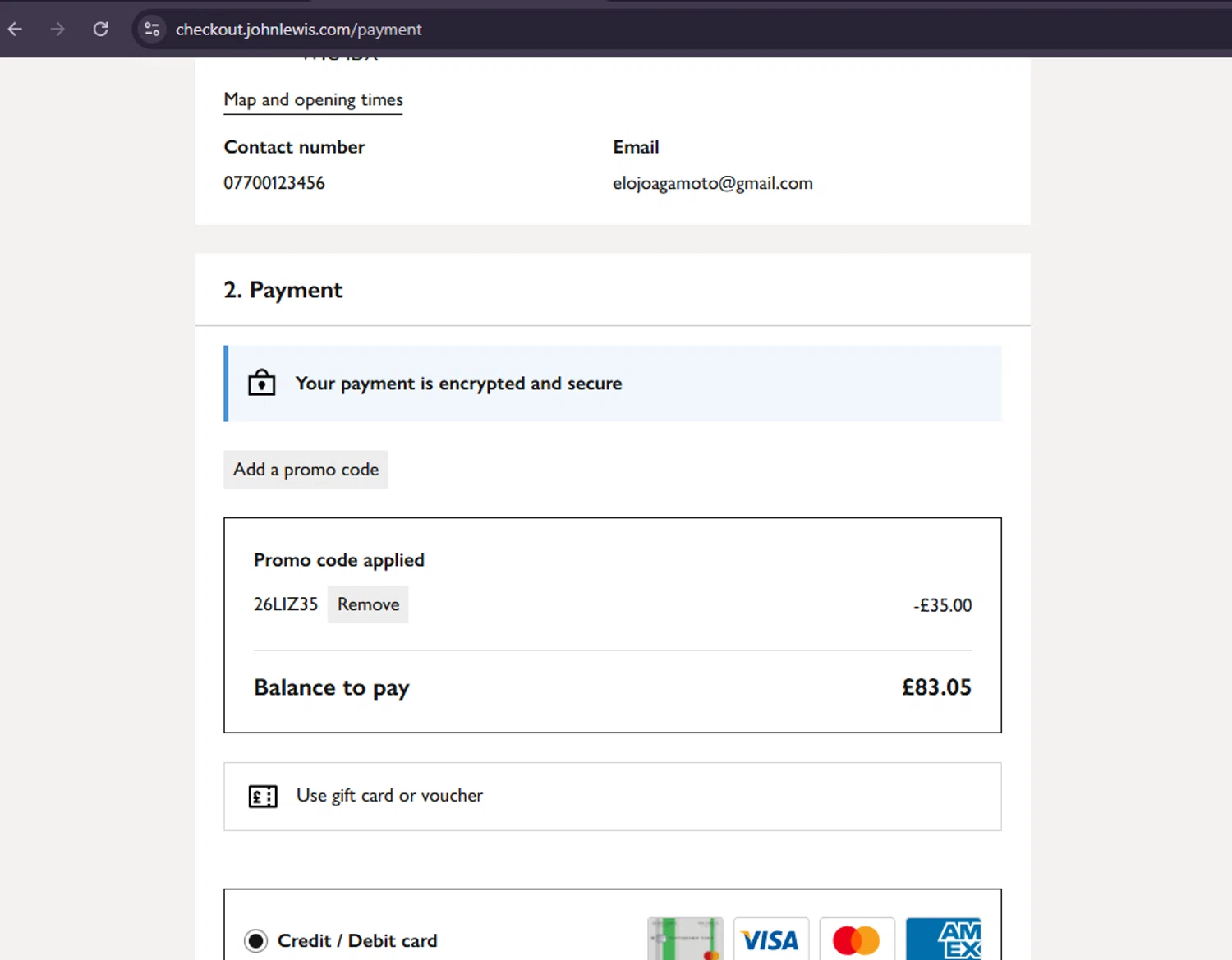Viewport: 1232px width, 960px height.
Task: Go back with the browser back arrow
Action: click(16, 30)
